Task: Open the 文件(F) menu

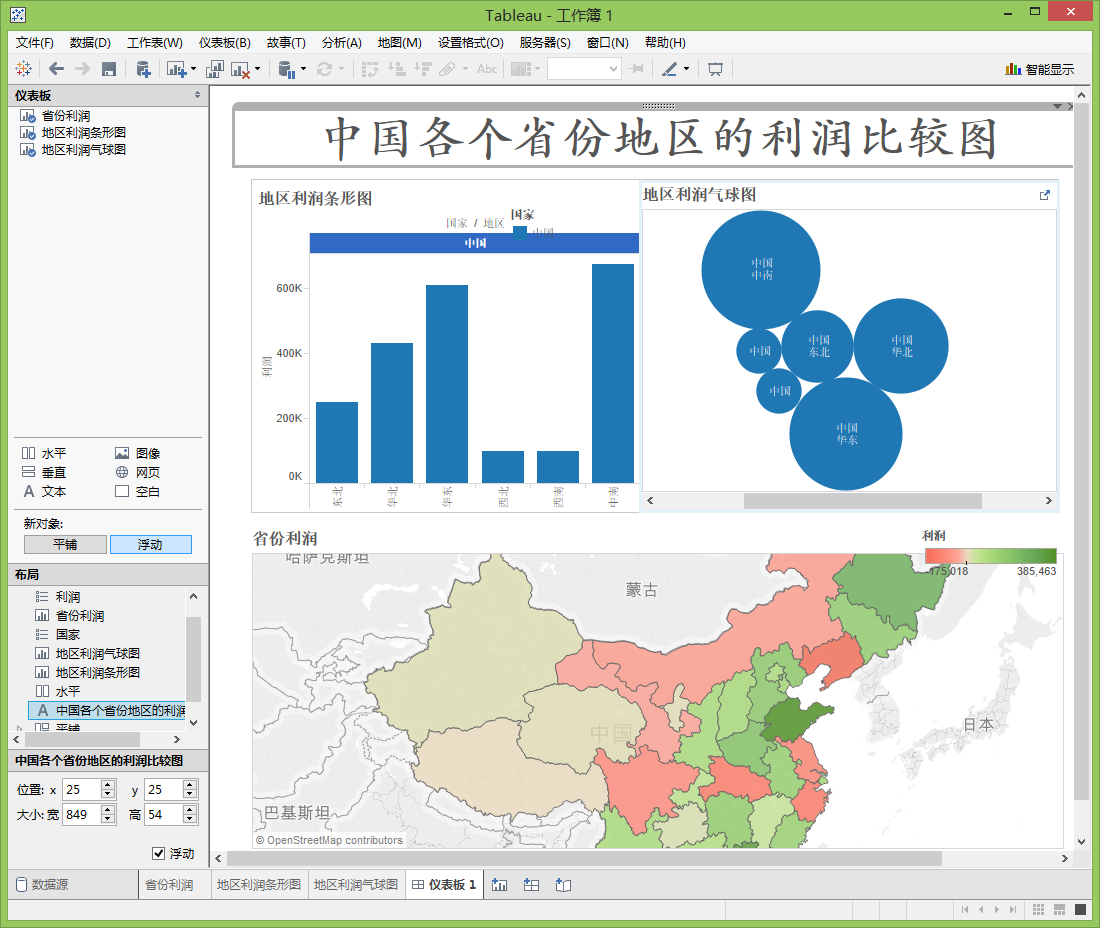Action: pos(35,43)
